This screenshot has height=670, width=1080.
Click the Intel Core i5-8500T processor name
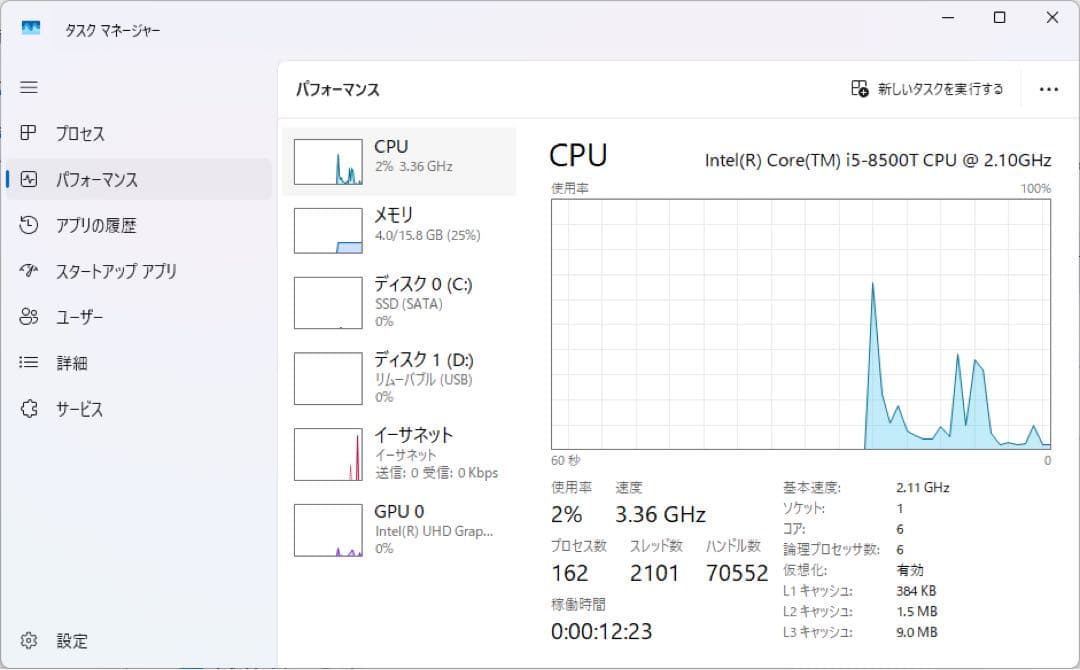click(x=877, y=160)
